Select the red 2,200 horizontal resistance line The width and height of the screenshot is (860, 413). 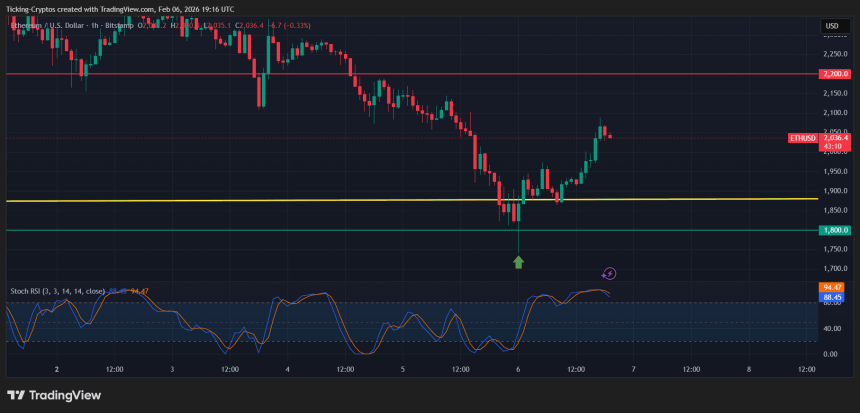click(x=400, y=74)
